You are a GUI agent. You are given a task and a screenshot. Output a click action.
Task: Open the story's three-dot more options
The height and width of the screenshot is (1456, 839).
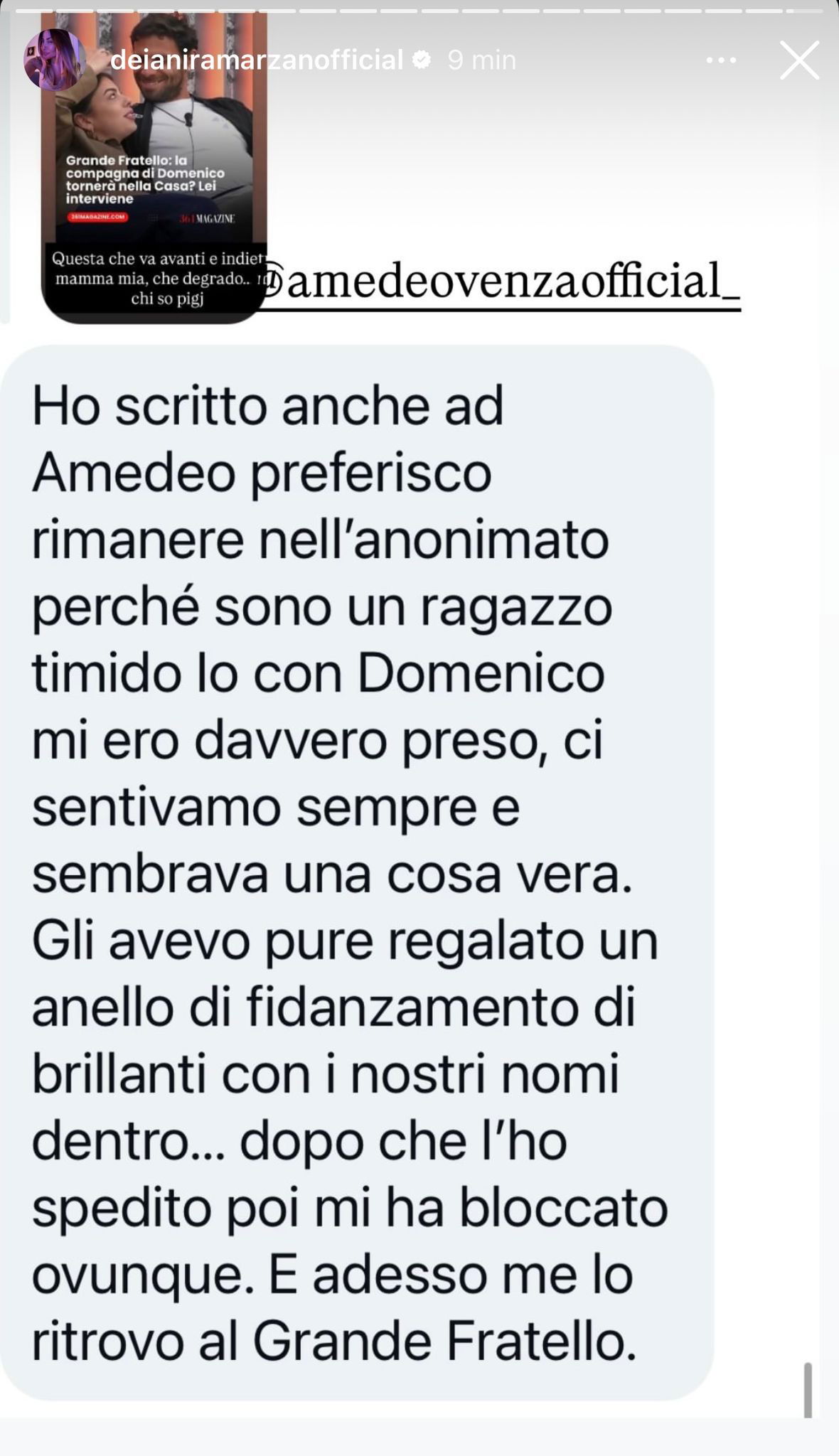click(721, 61)
